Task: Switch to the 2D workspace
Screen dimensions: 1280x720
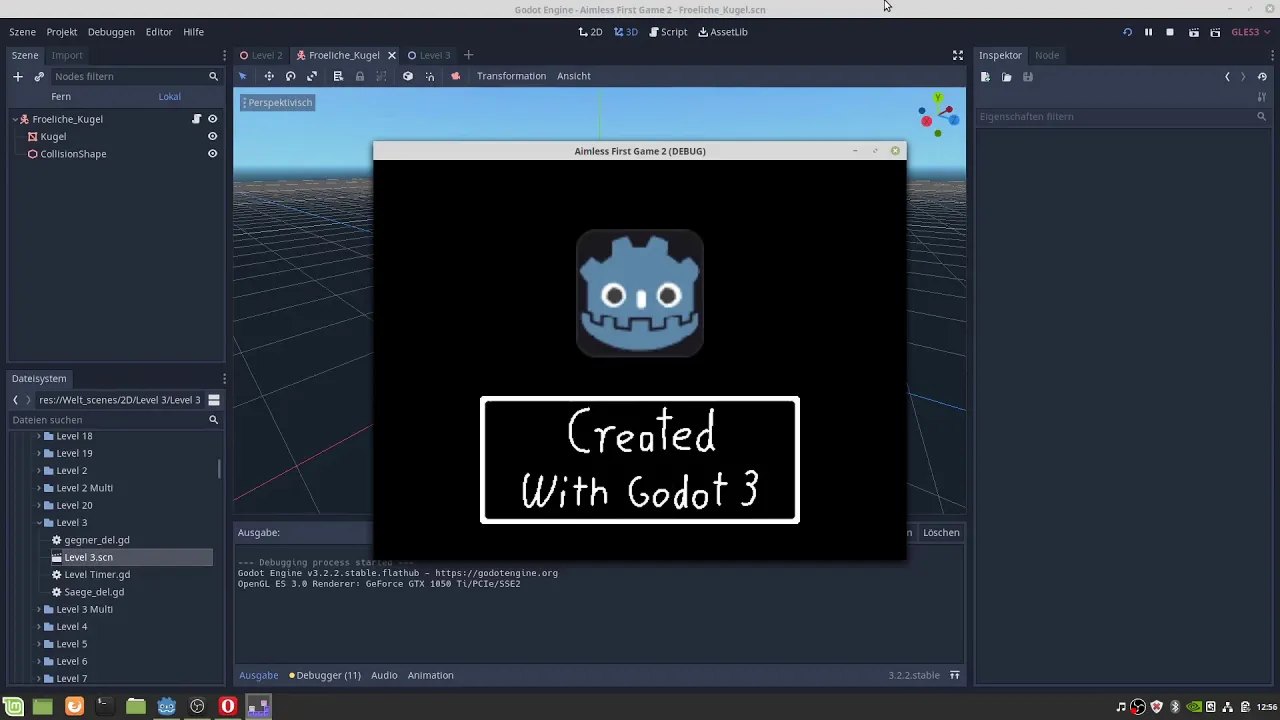Action: (590, 32)
